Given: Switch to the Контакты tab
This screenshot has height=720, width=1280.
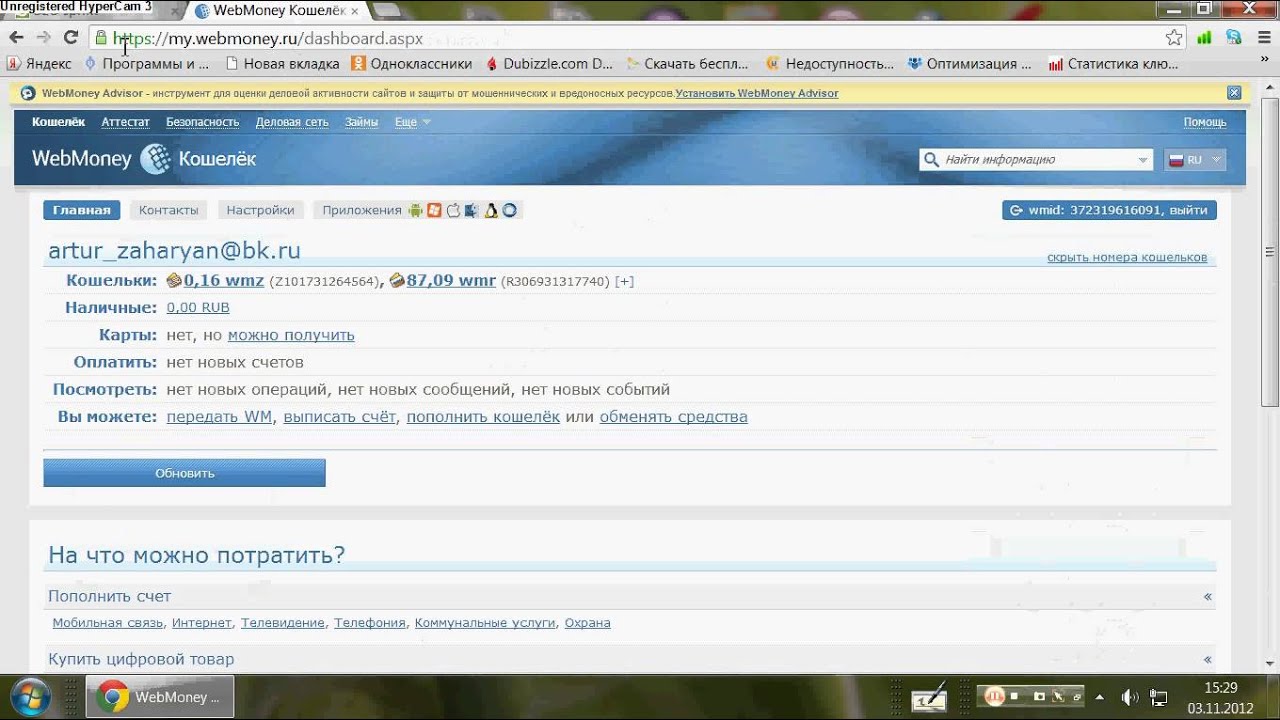Looking at the screenshot, I should (168, 210).
